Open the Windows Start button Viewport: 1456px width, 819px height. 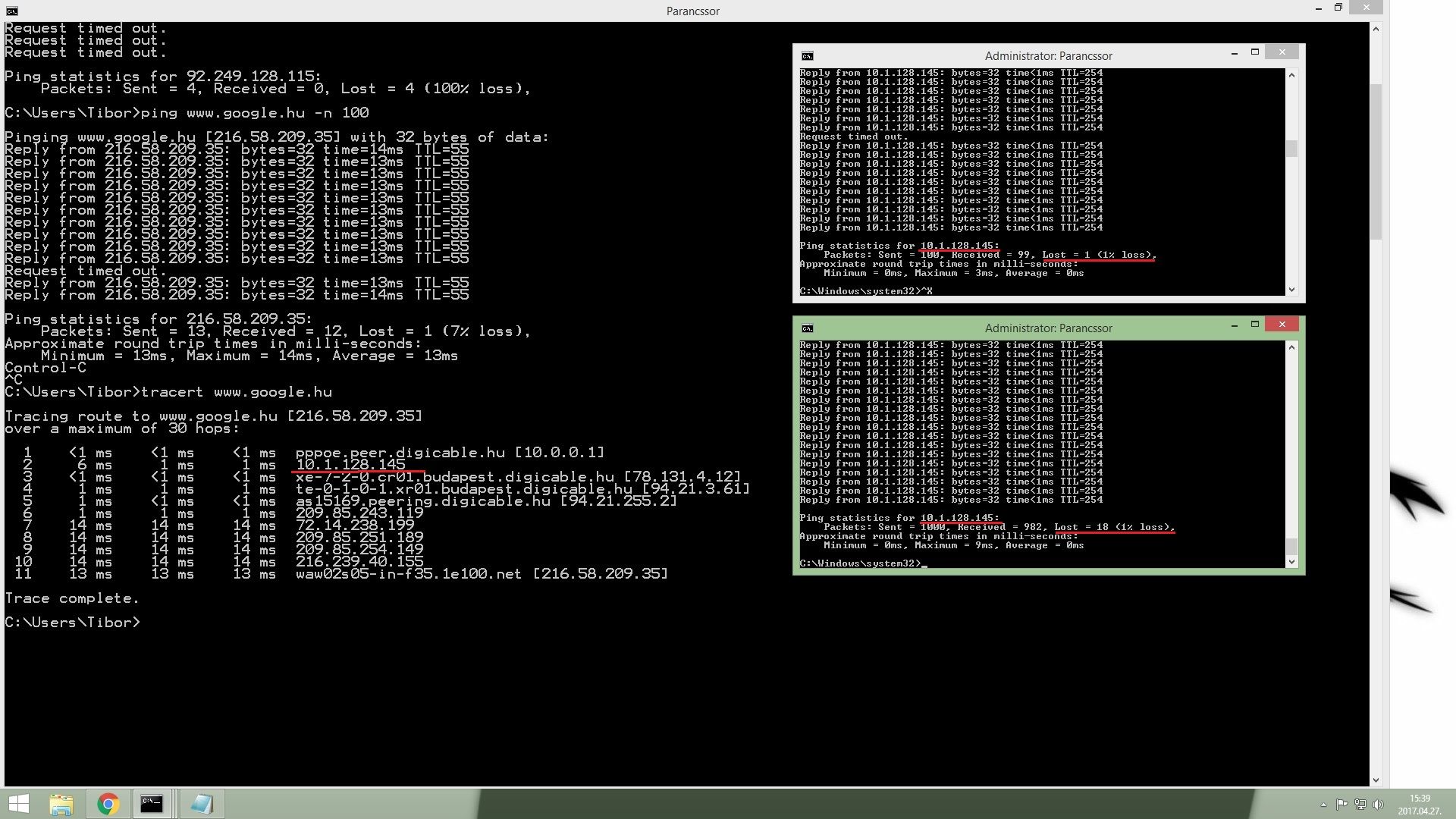pyautogui.click(x=18, y=804)
